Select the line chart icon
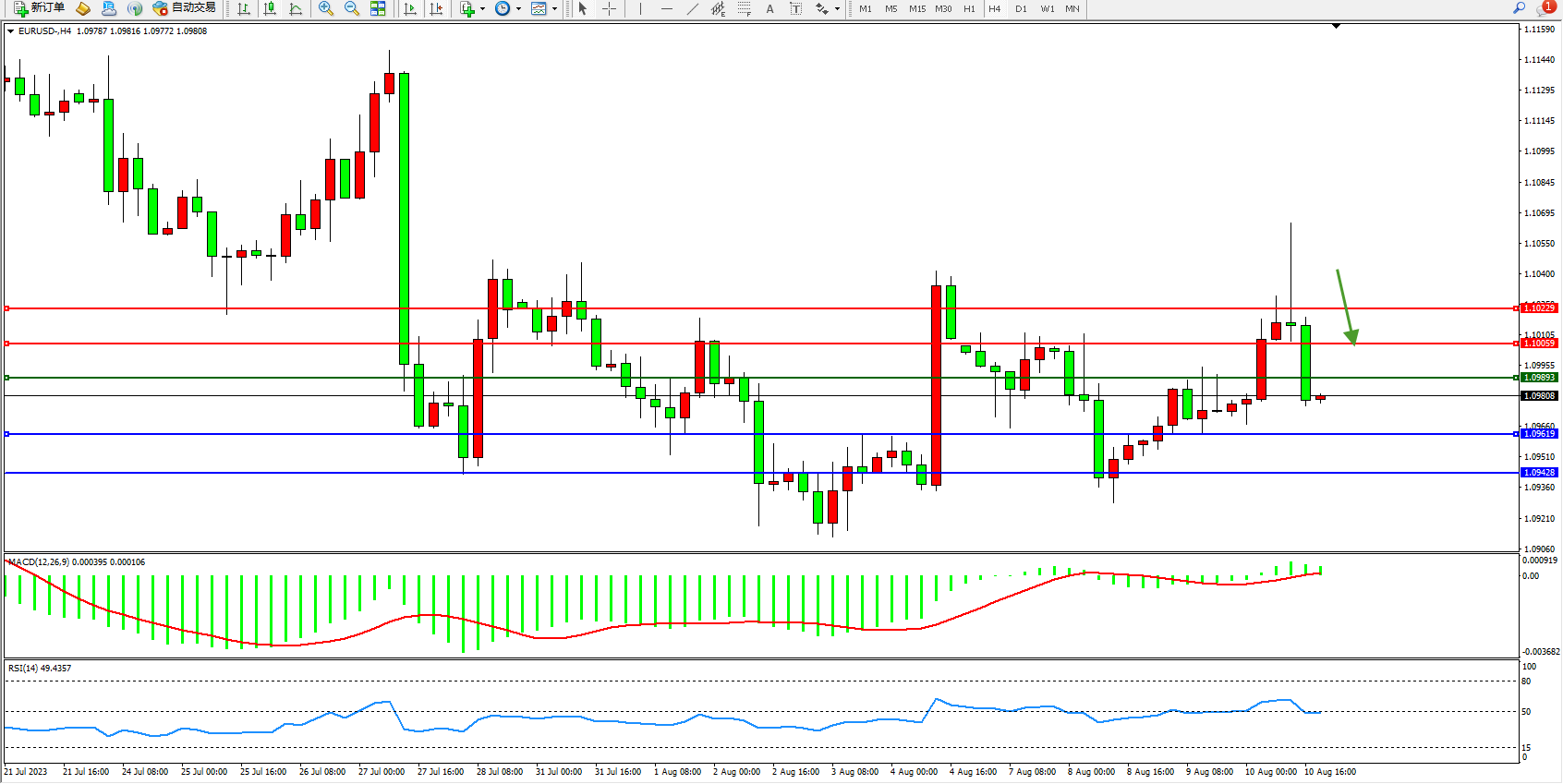 coord(296,8)
